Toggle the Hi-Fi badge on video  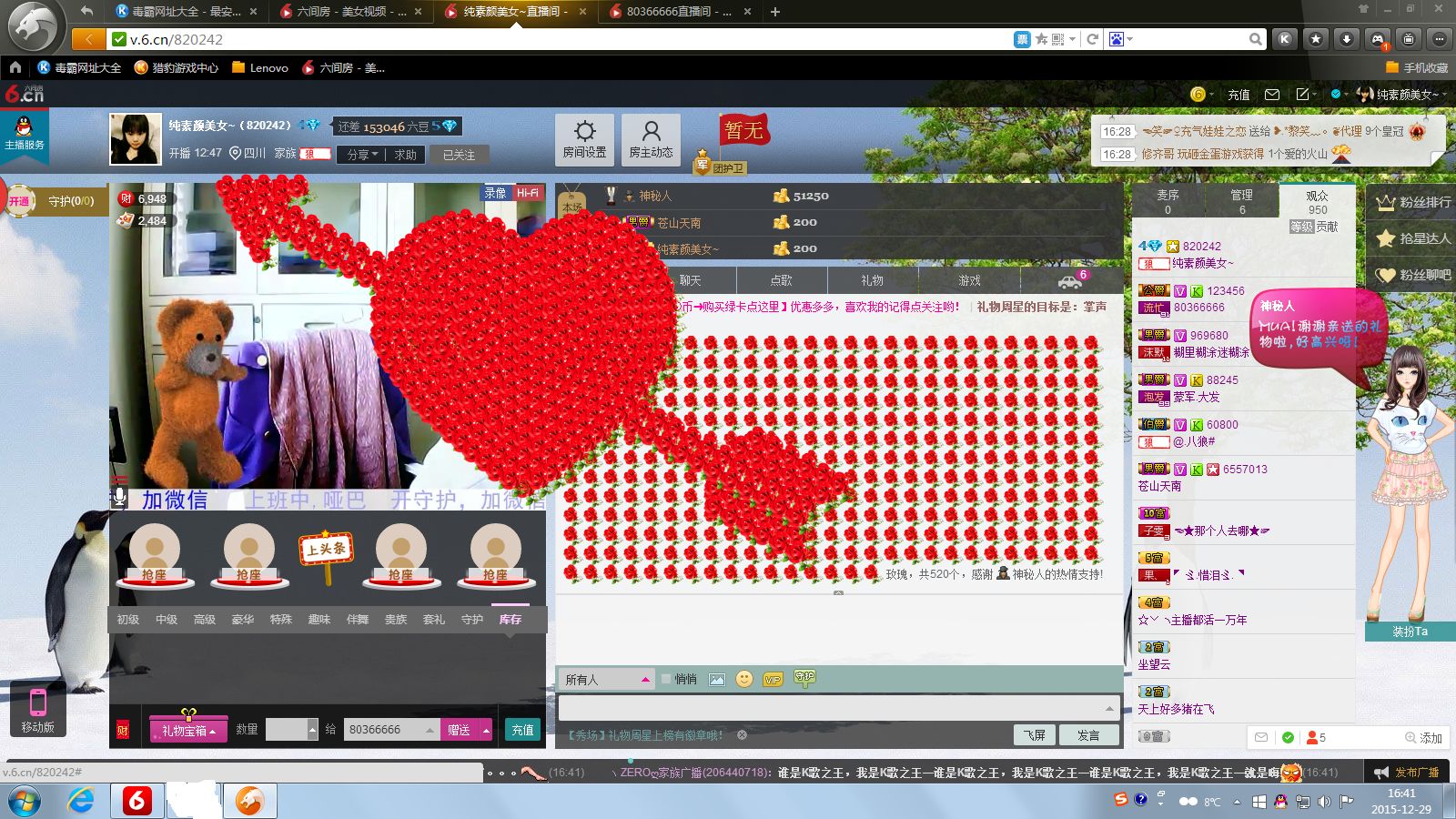point(527,193)
